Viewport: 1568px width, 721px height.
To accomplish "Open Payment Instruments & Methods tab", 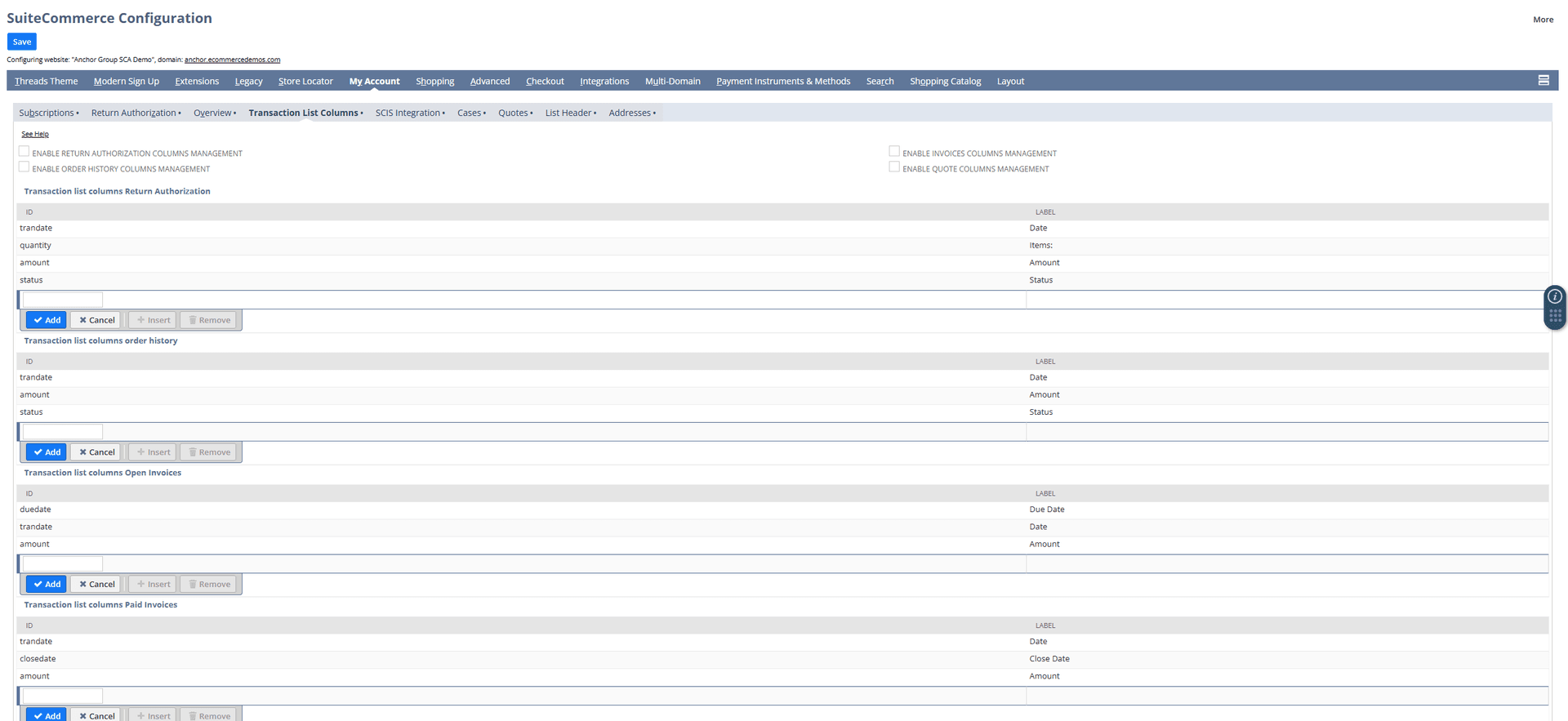I will 783,81.
